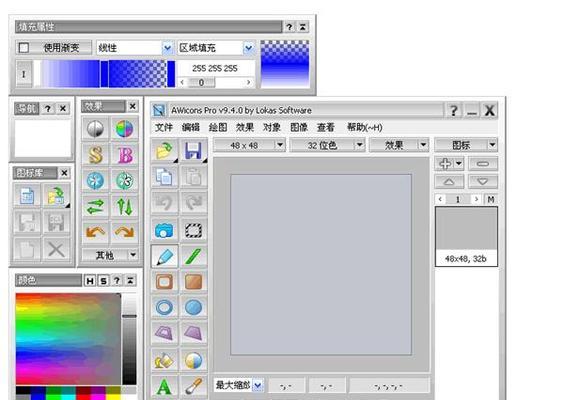
Task: Click the 其他 button in effects panel
Action: coord(110,255)
